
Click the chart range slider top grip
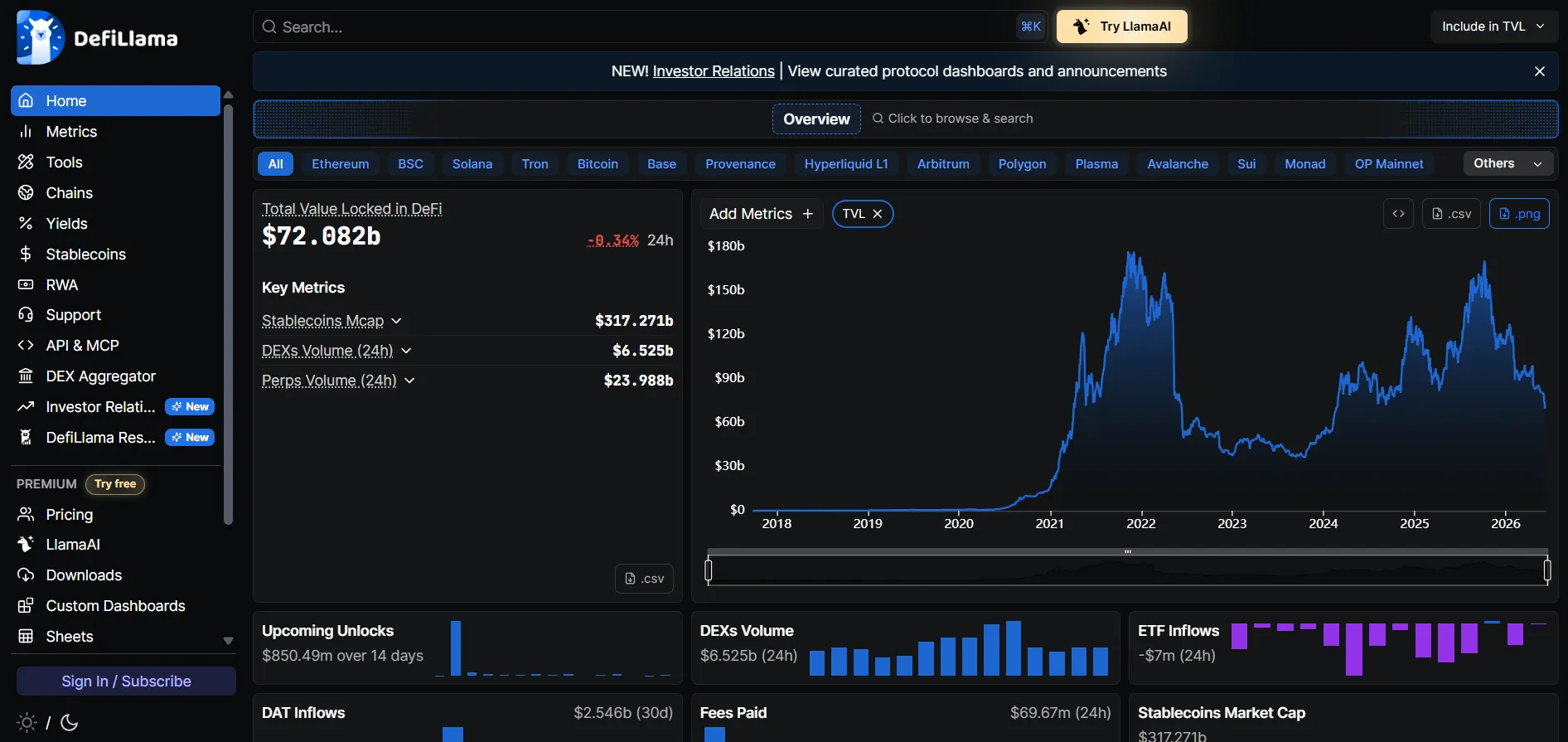coord(1128,551)
